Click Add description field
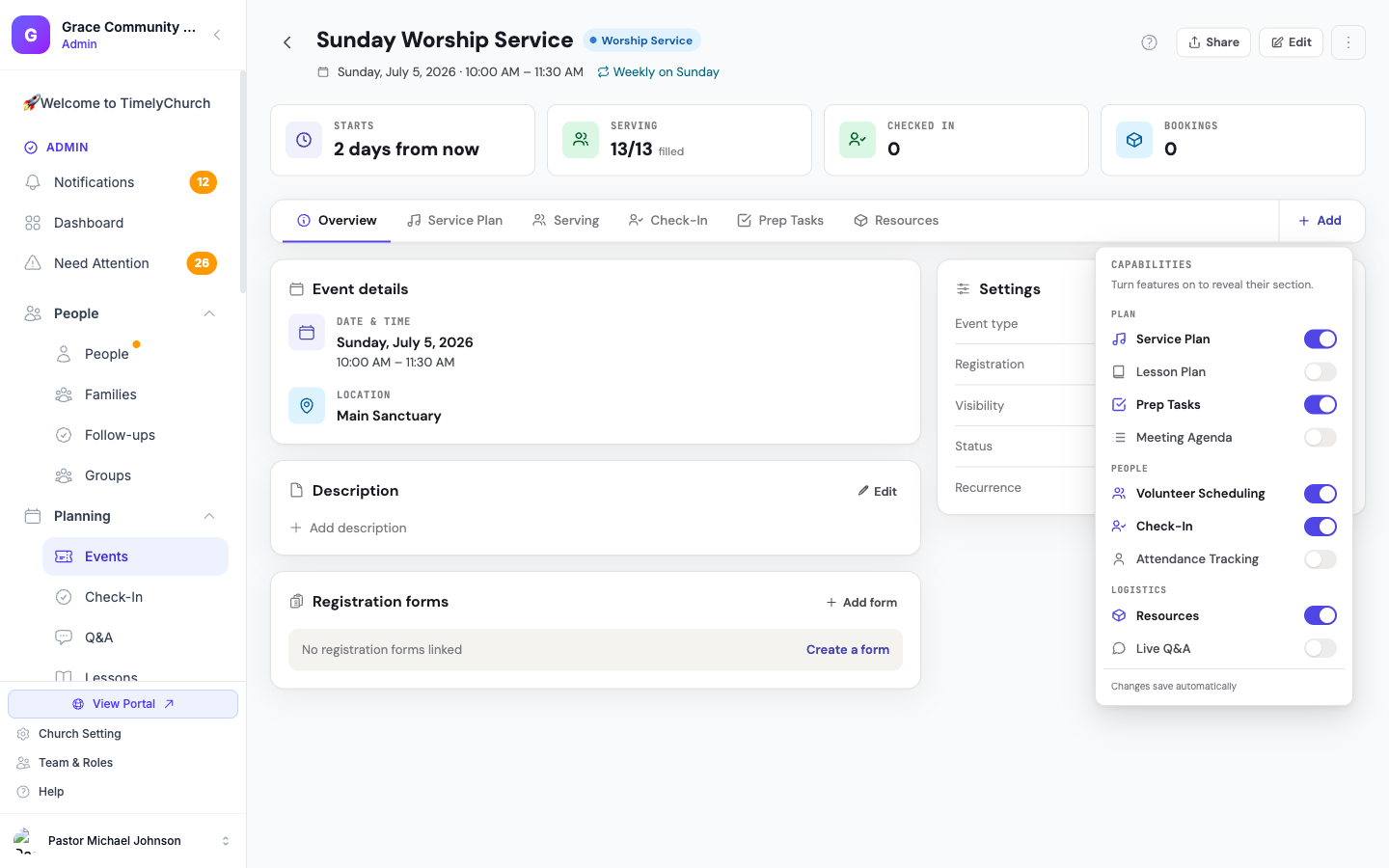The height and width of the screenshot is (868, 1389). pos(348,529)
